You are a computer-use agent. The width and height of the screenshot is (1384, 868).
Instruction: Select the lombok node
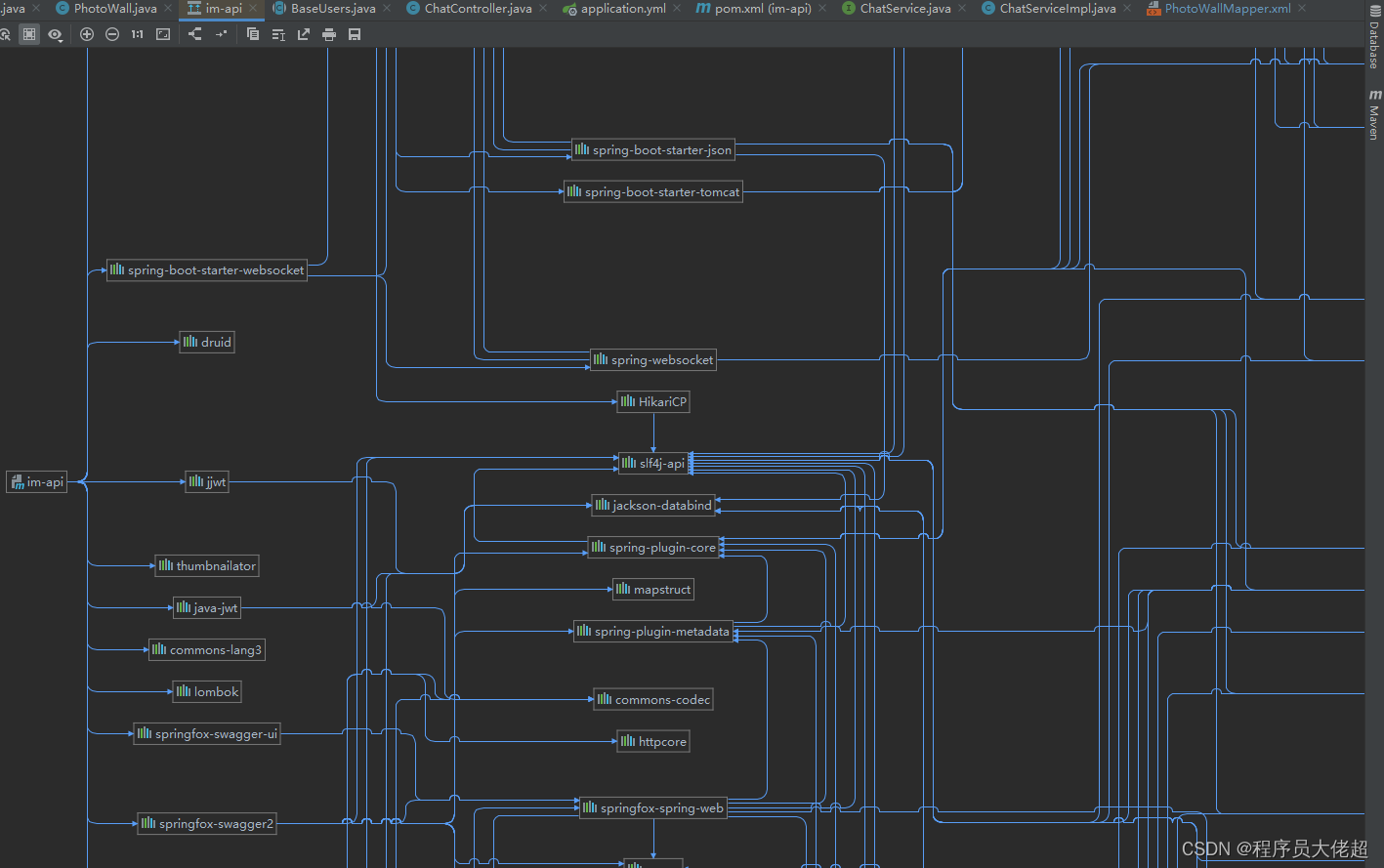207,691
